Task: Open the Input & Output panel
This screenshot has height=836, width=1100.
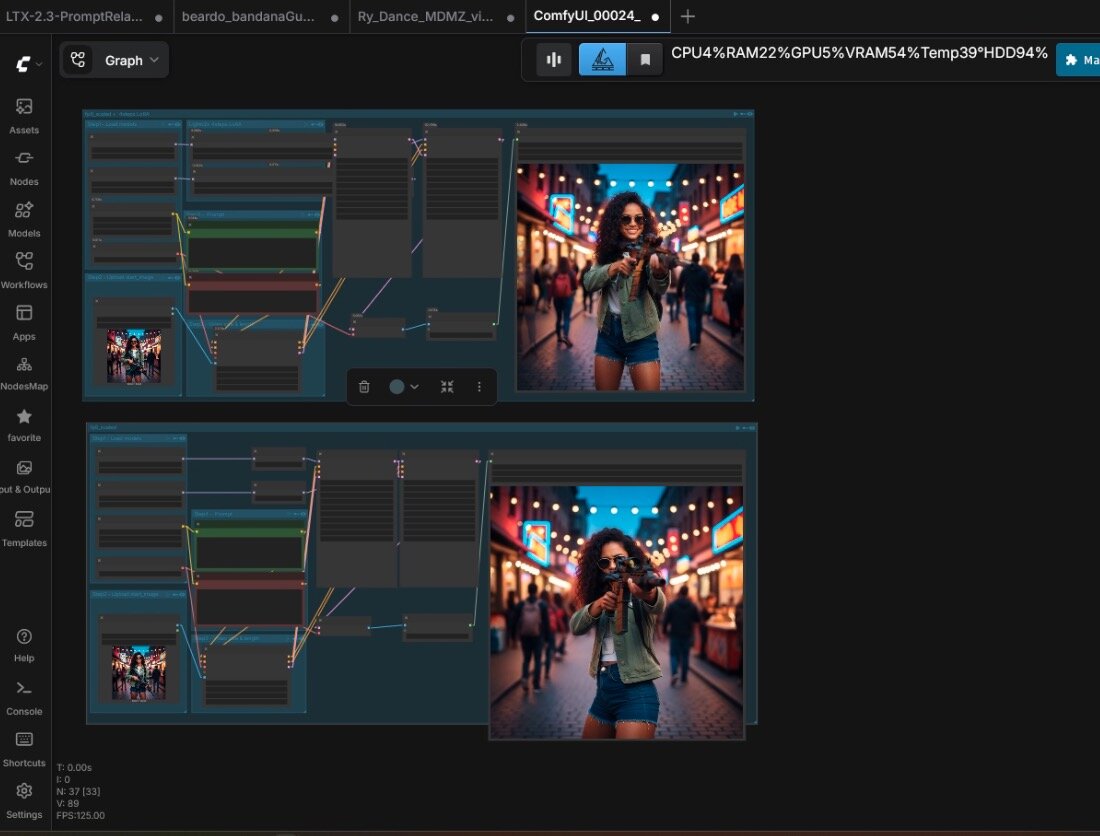Action: pyautogui.click(x=24, y=477)
